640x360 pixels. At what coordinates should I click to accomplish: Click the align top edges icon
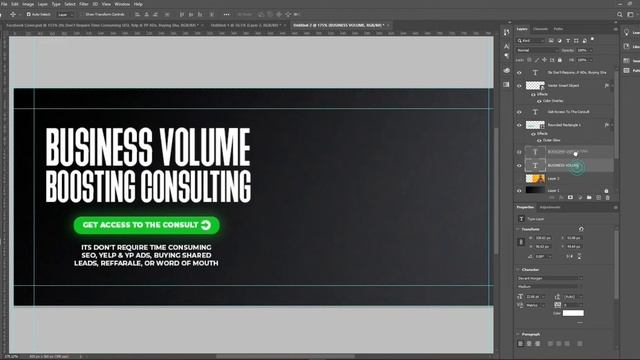pyautogui.click(x=182, y=14)
